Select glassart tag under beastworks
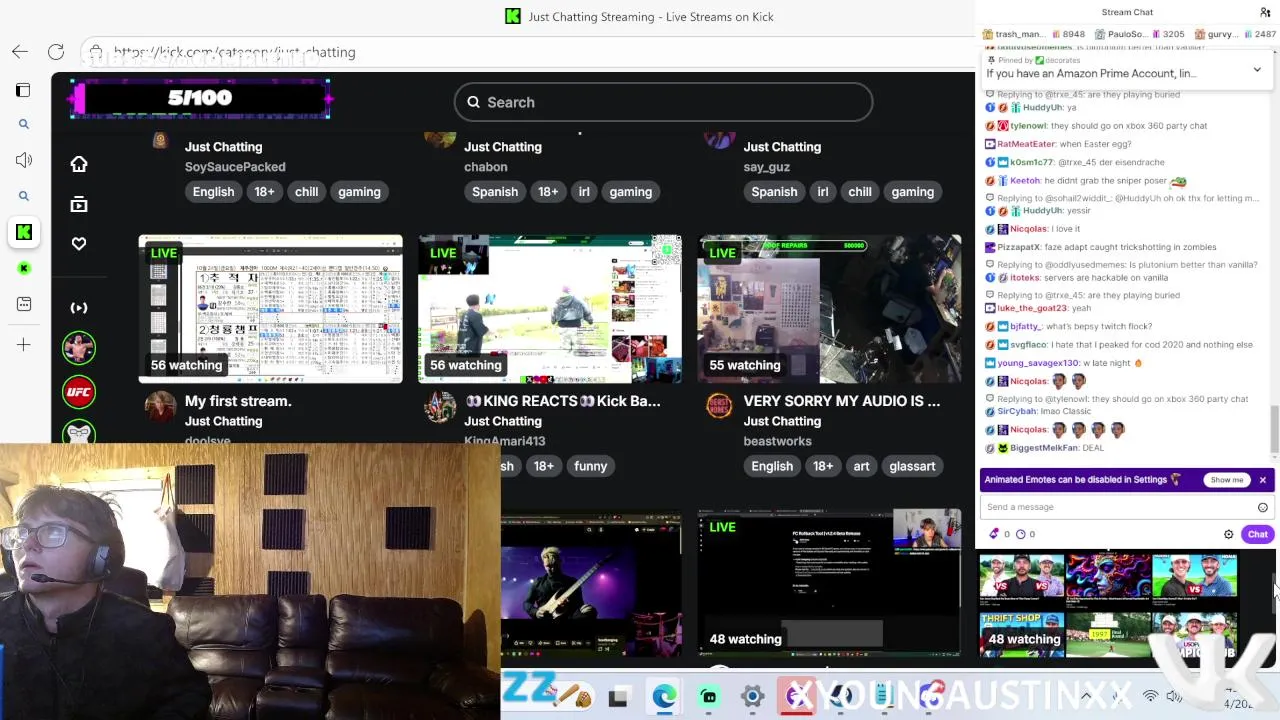Screen dimensions: 1280x720 [x=912, y=466]
